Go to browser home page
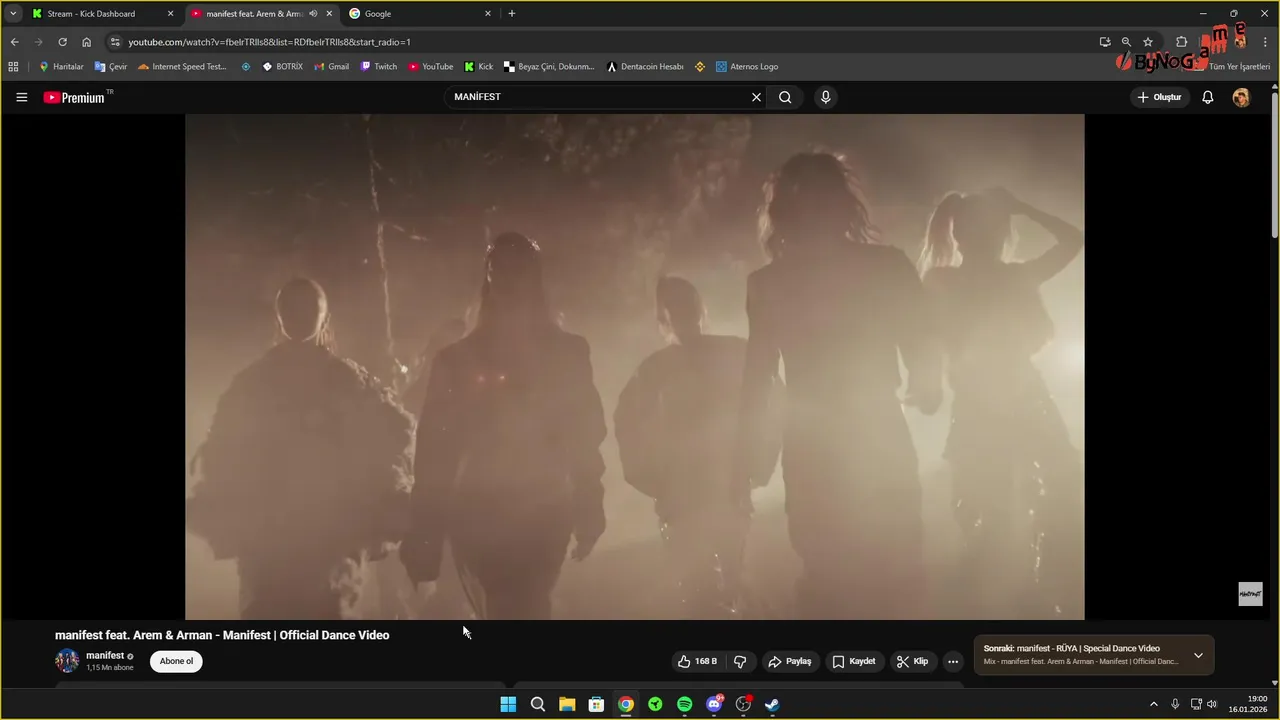The width and height of the screenshot is (1280, 720). (x=86, y=42)
